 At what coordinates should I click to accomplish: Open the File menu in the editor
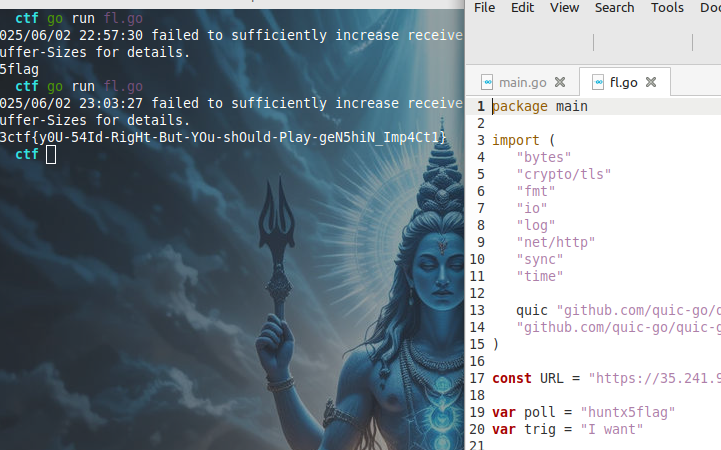484,8
